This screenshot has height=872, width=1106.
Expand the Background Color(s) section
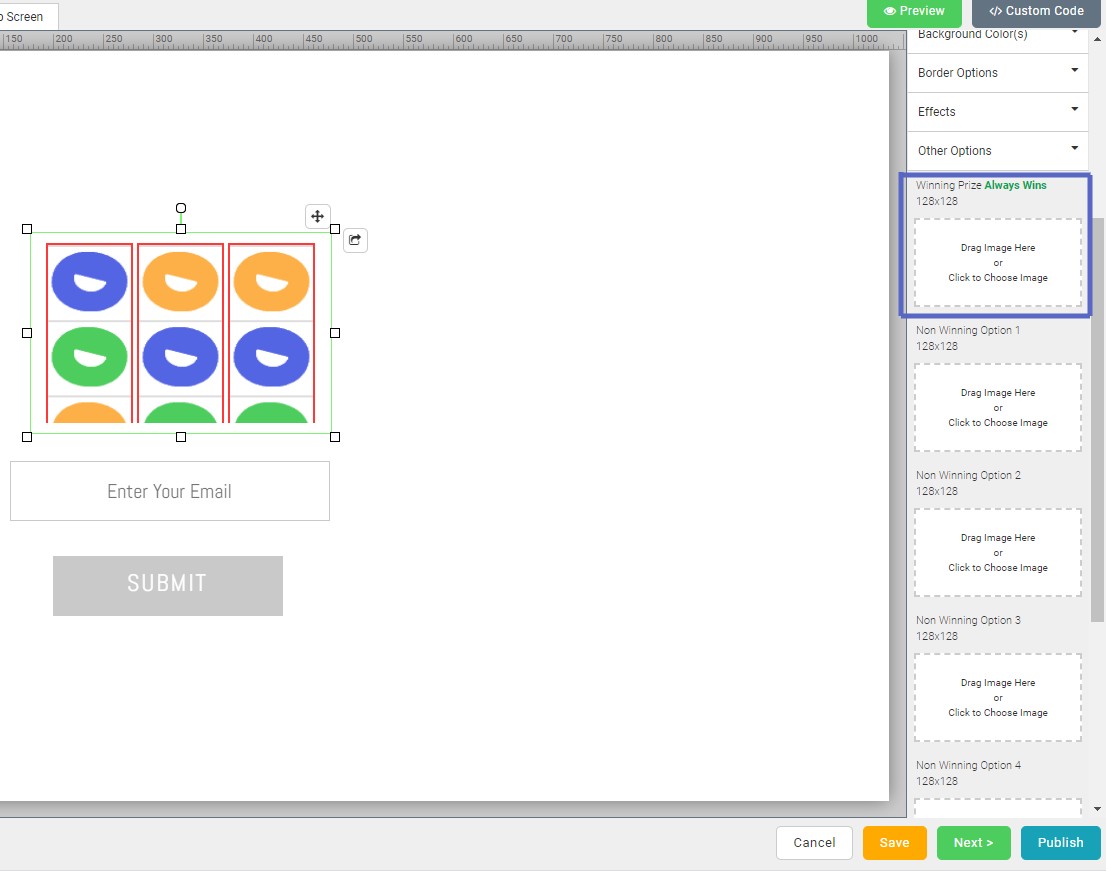point(997,36)
